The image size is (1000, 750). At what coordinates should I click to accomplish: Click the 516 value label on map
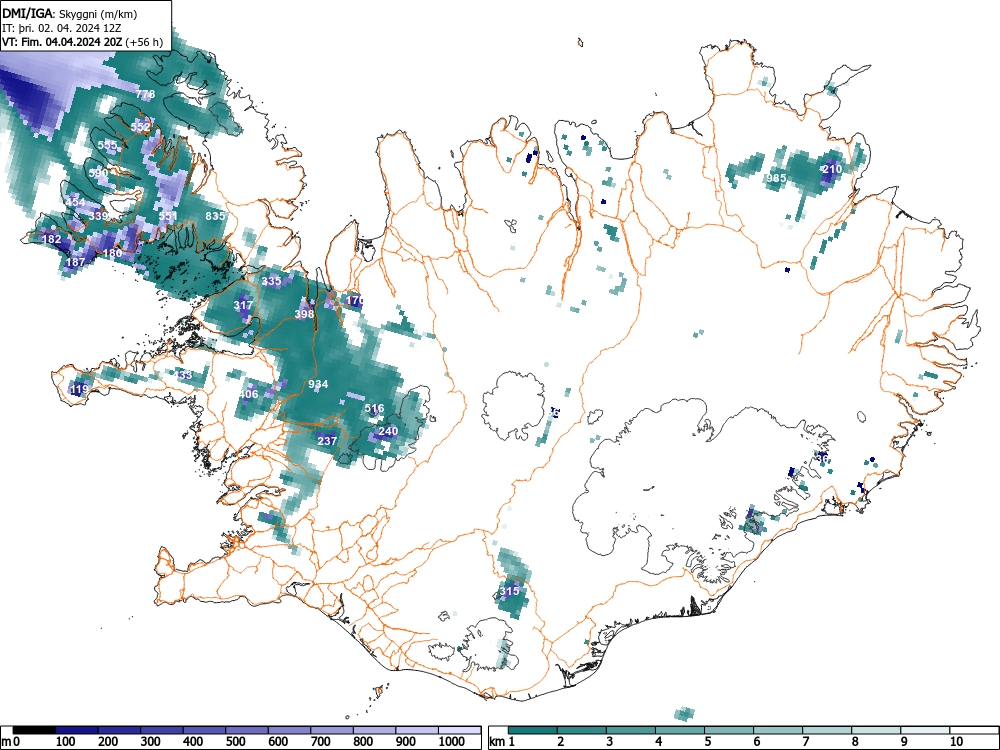tap(374, 408)
